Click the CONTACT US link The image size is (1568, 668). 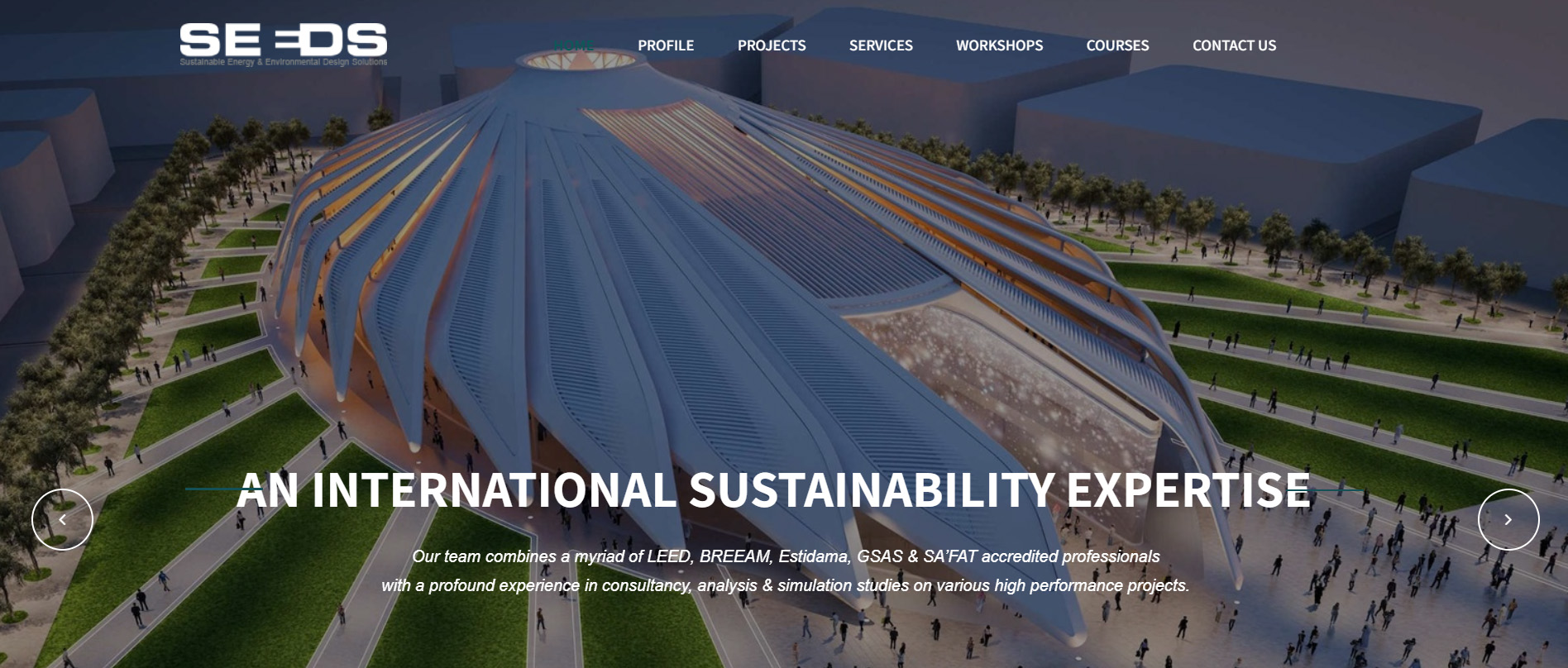click(x=1233, y=45)
